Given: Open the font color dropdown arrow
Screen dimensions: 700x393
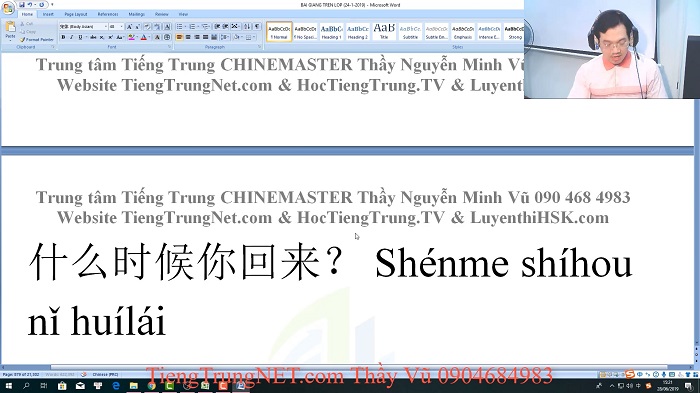Looking at the screenshot, I should [x=149, y=37].
